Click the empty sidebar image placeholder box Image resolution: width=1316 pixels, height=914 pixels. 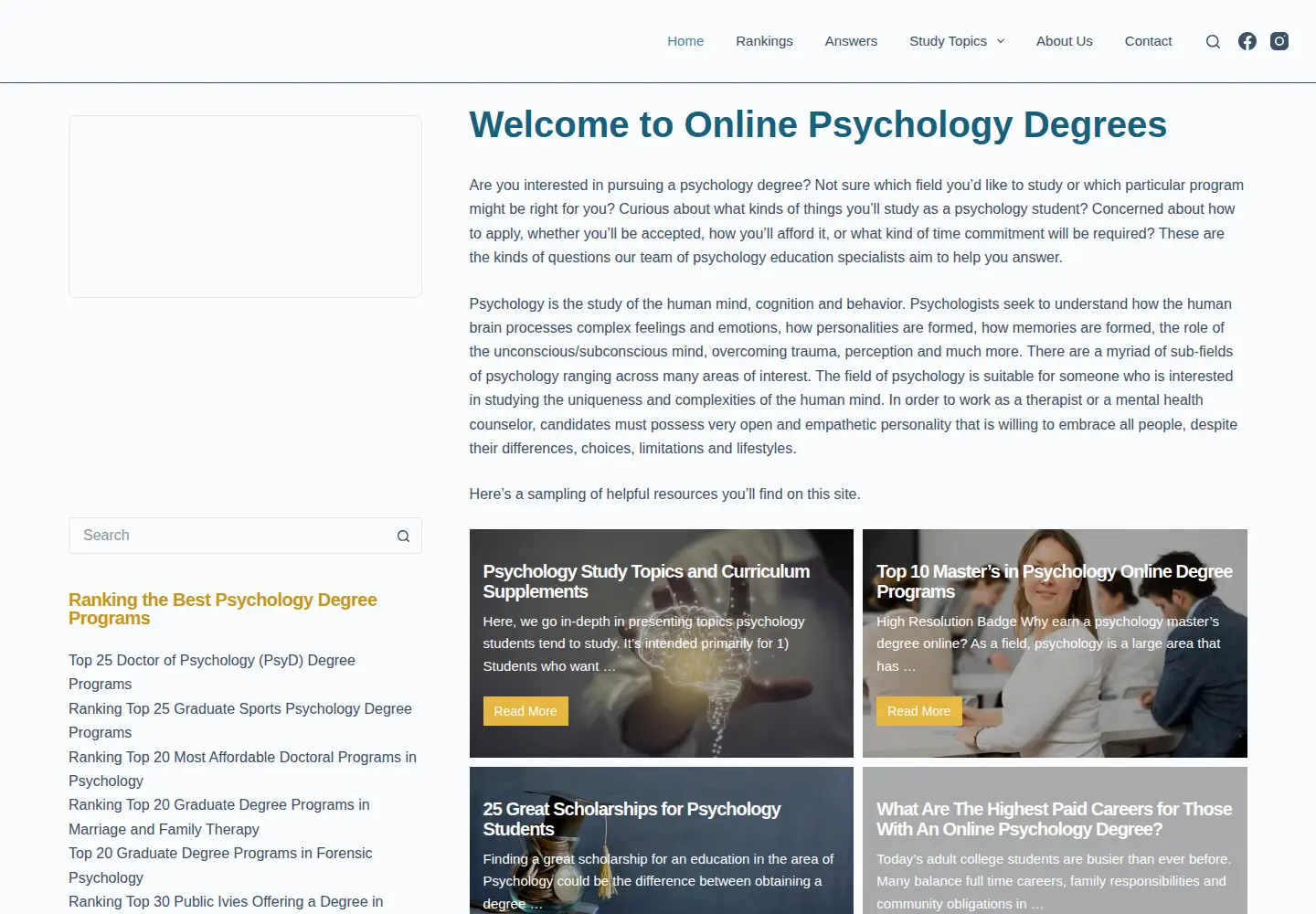pyautogui.click(x=245, y=207)
